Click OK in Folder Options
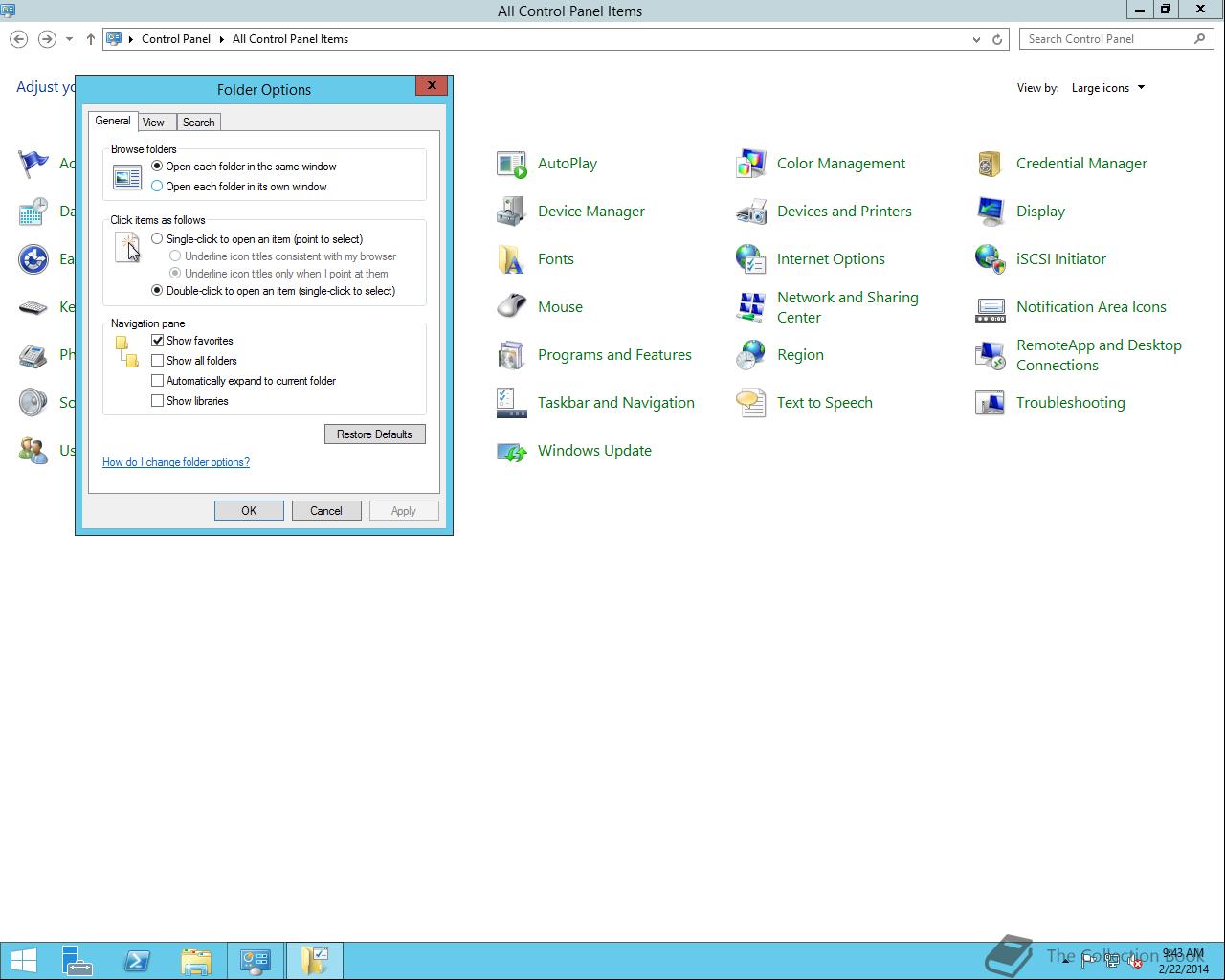 click(x=249, y=511)
